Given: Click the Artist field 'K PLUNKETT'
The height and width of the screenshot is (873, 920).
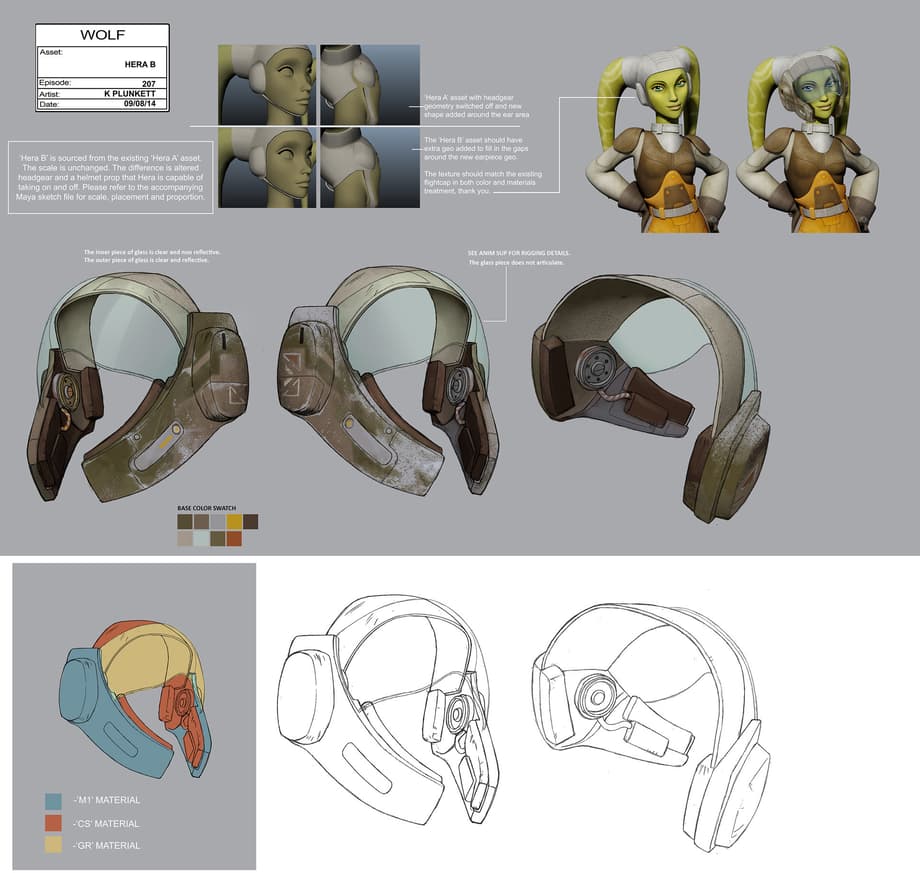Looking at the screenshot, I should [x=131, y=93].
